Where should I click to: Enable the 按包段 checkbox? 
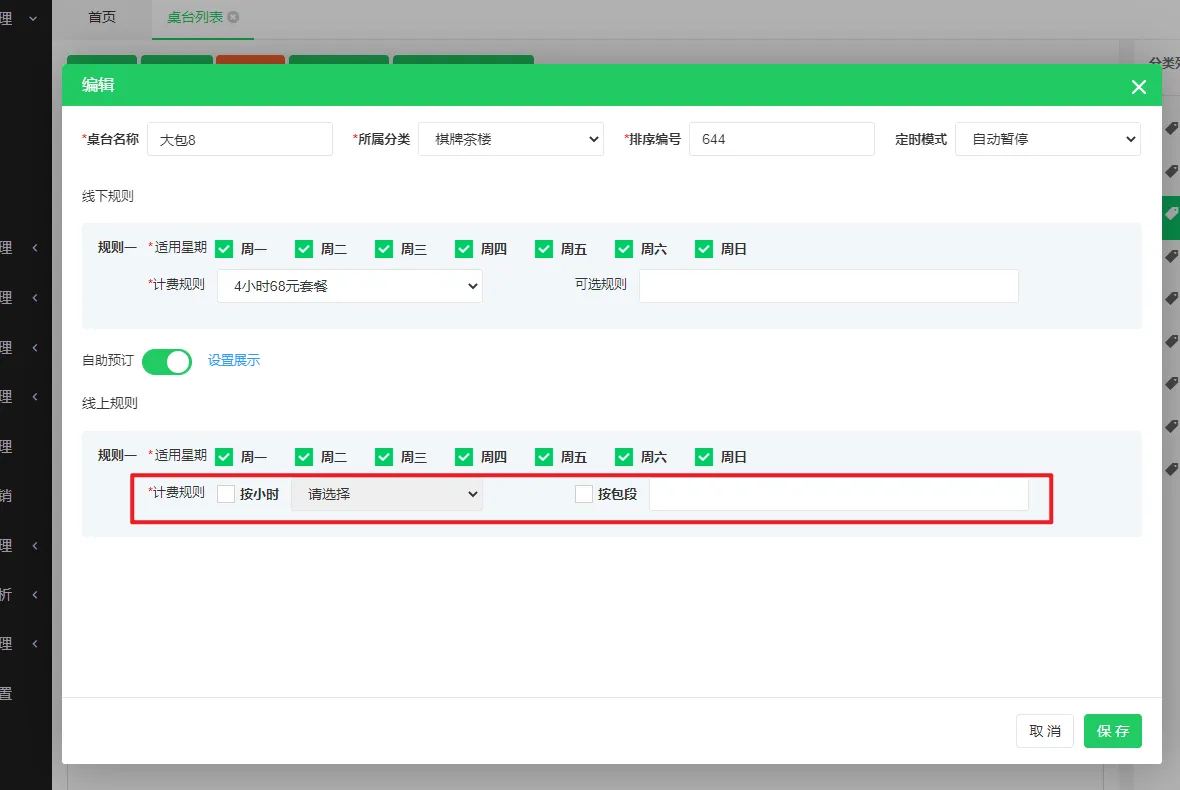tap(584, 494)
